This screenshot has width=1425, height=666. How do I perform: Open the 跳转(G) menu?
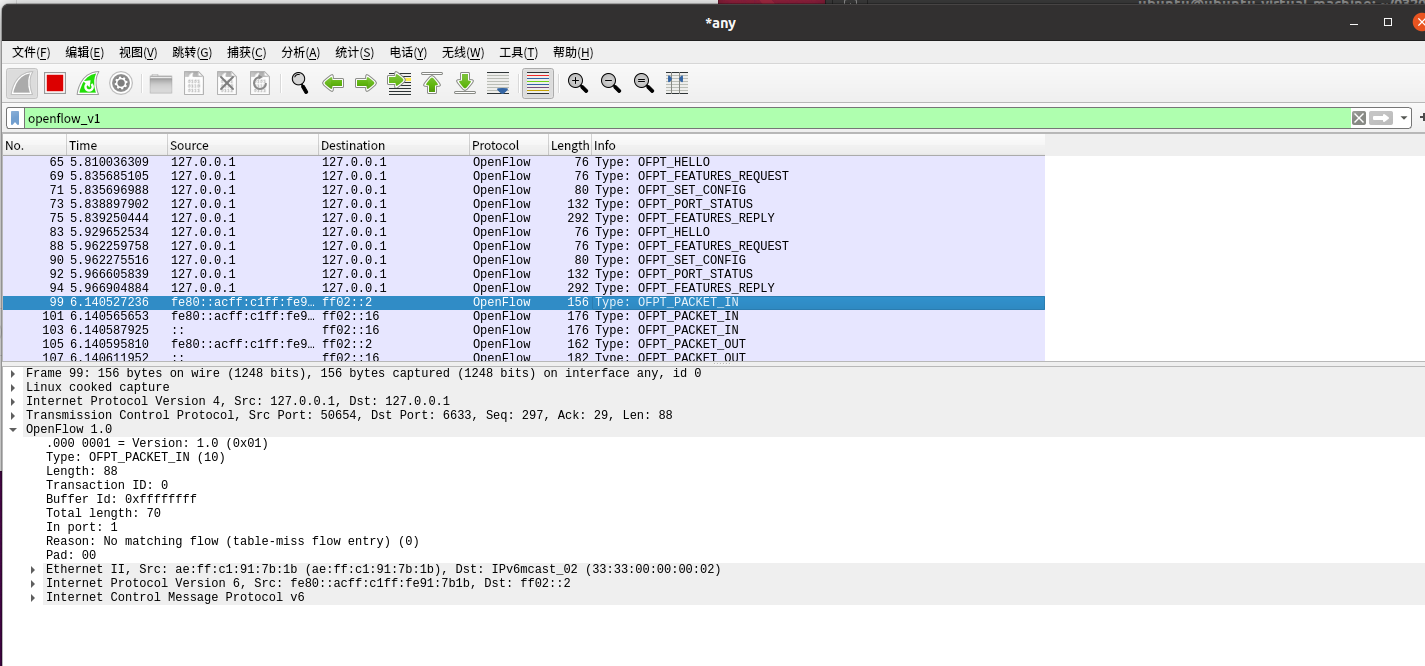tap(192, 52)
